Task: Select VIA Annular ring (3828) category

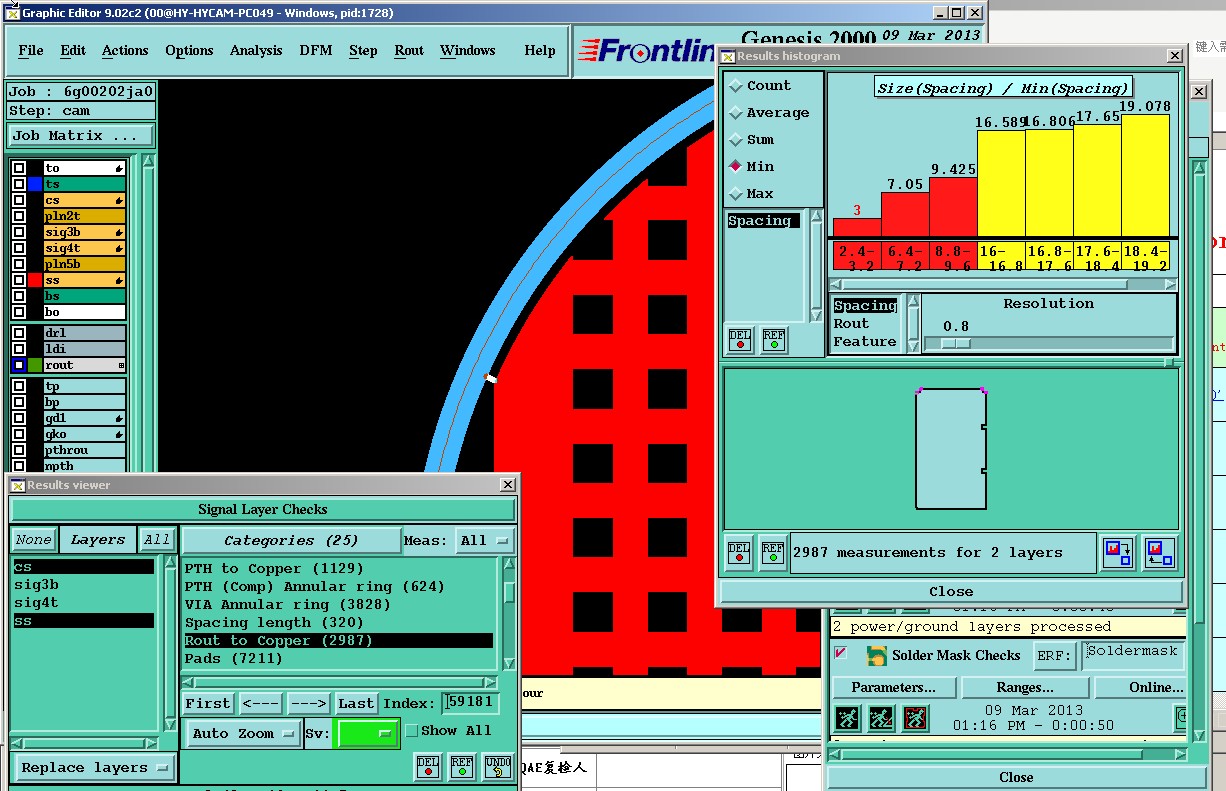Action: [x=338, y=605]
